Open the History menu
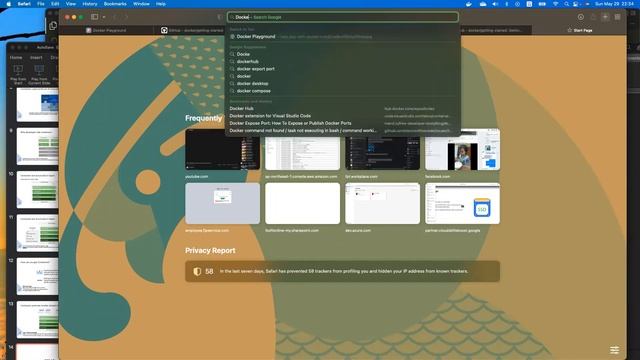Screen dimensions: 640x360 pyautogui.click(x=90, y=4)
